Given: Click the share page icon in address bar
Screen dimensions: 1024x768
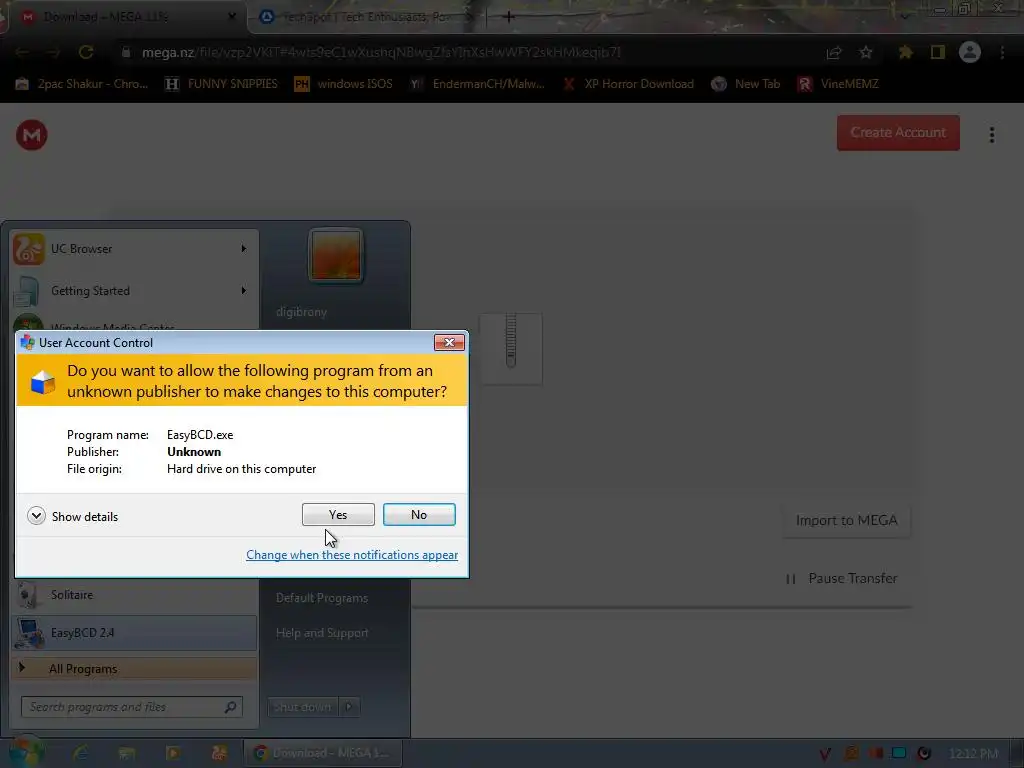Looking at the screenshot, I should click(834, 53).
